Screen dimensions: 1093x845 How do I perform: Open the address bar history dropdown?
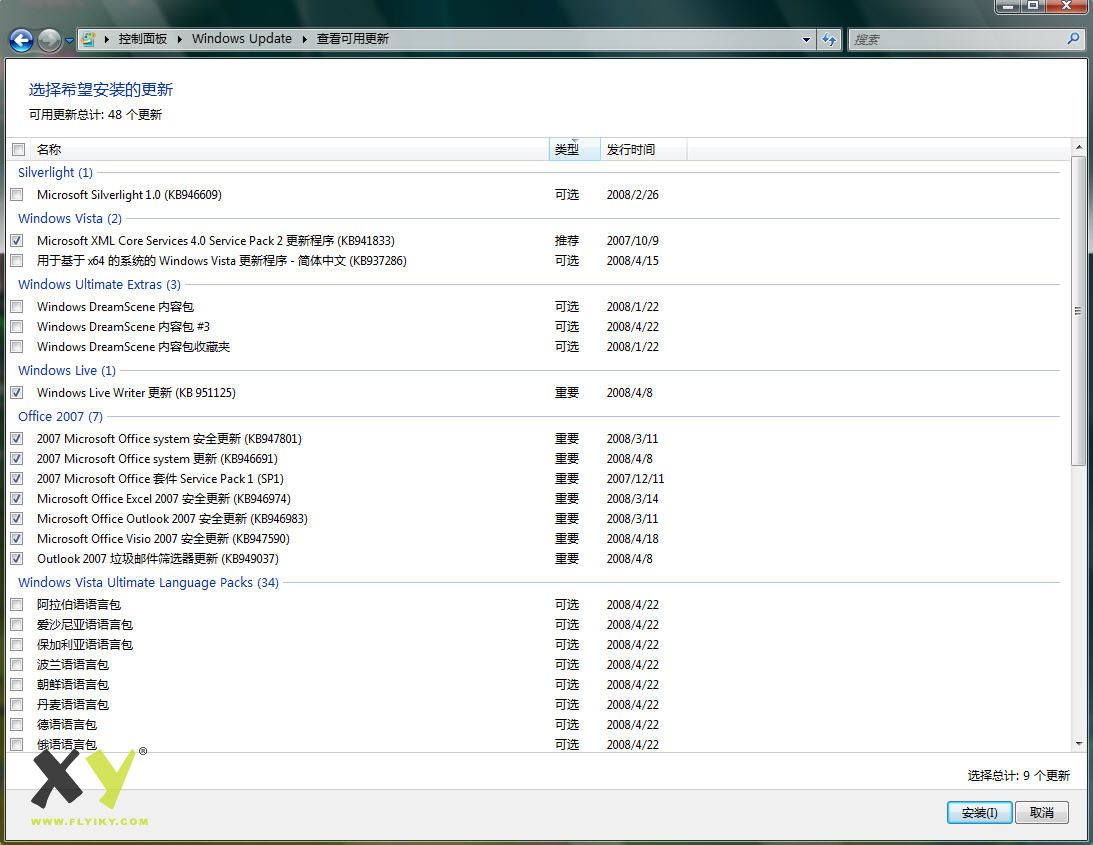(x=807, y=39)
